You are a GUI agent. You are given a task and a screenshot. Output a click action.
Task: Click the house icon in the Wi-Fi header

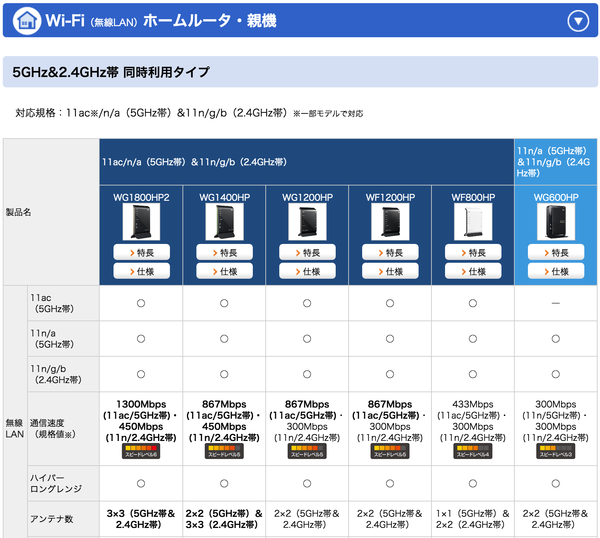[x=26, y=21]
